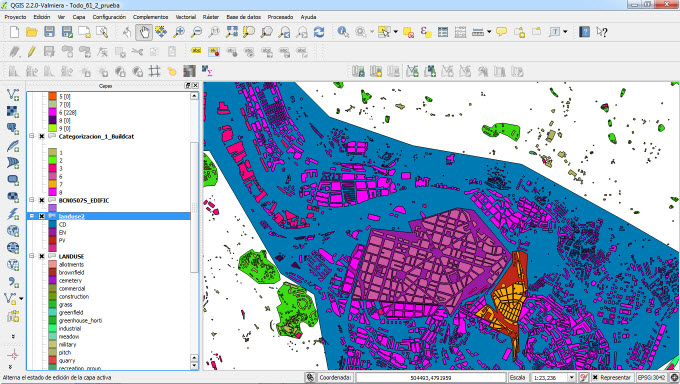This screenshot has width=680, height=384.
Task: Click the coordinate input field
Action: click(431, 377)
